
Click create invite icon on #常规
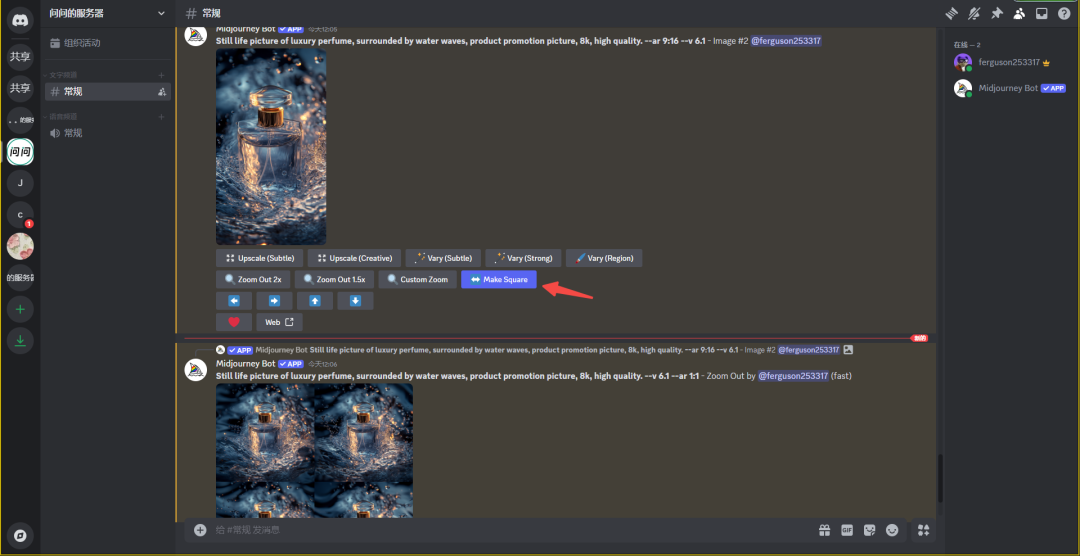pyautogui.click(x=162, y=92)
